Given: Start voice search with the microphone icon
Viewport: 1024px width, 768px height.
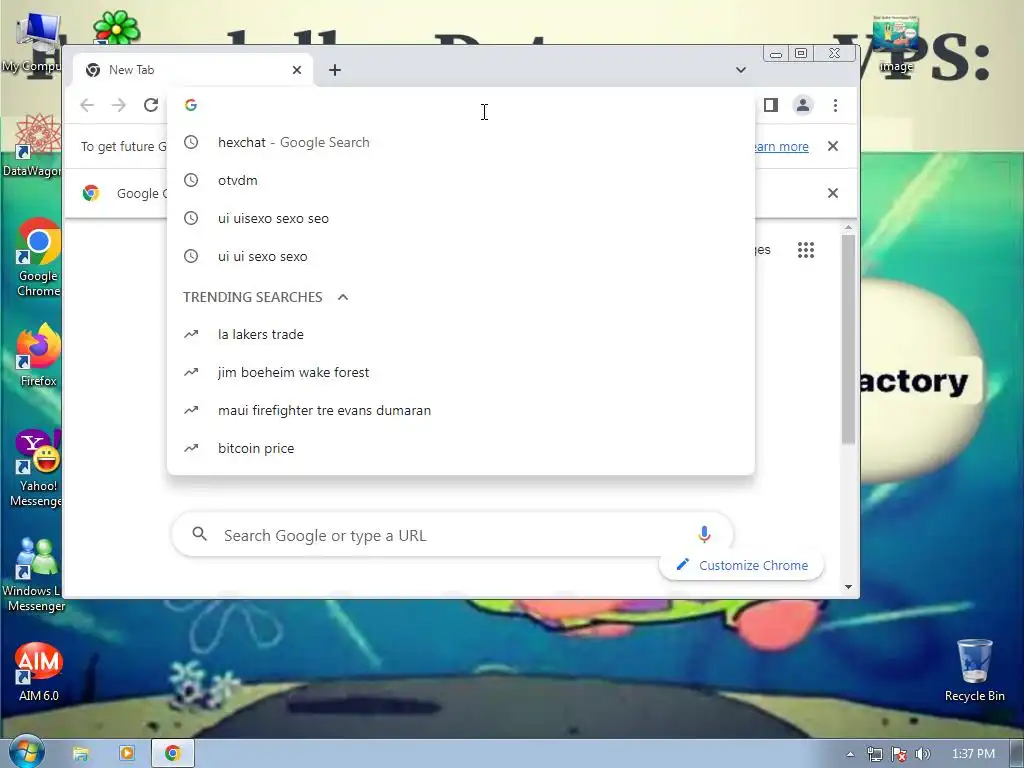Looking at the screenshot, I should tap(704, 535).
